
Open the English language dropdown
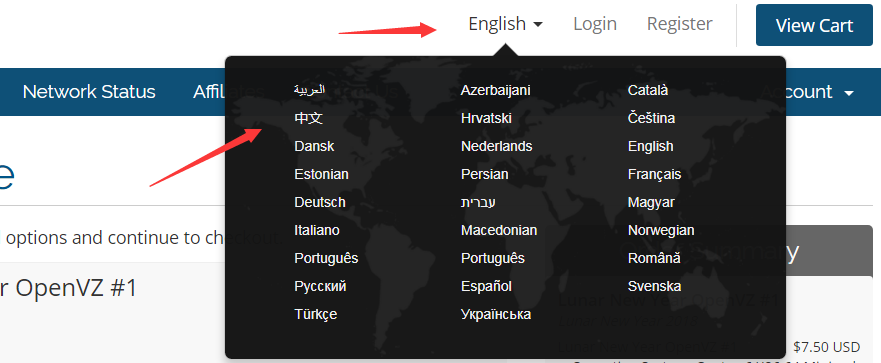click(506, 24)
